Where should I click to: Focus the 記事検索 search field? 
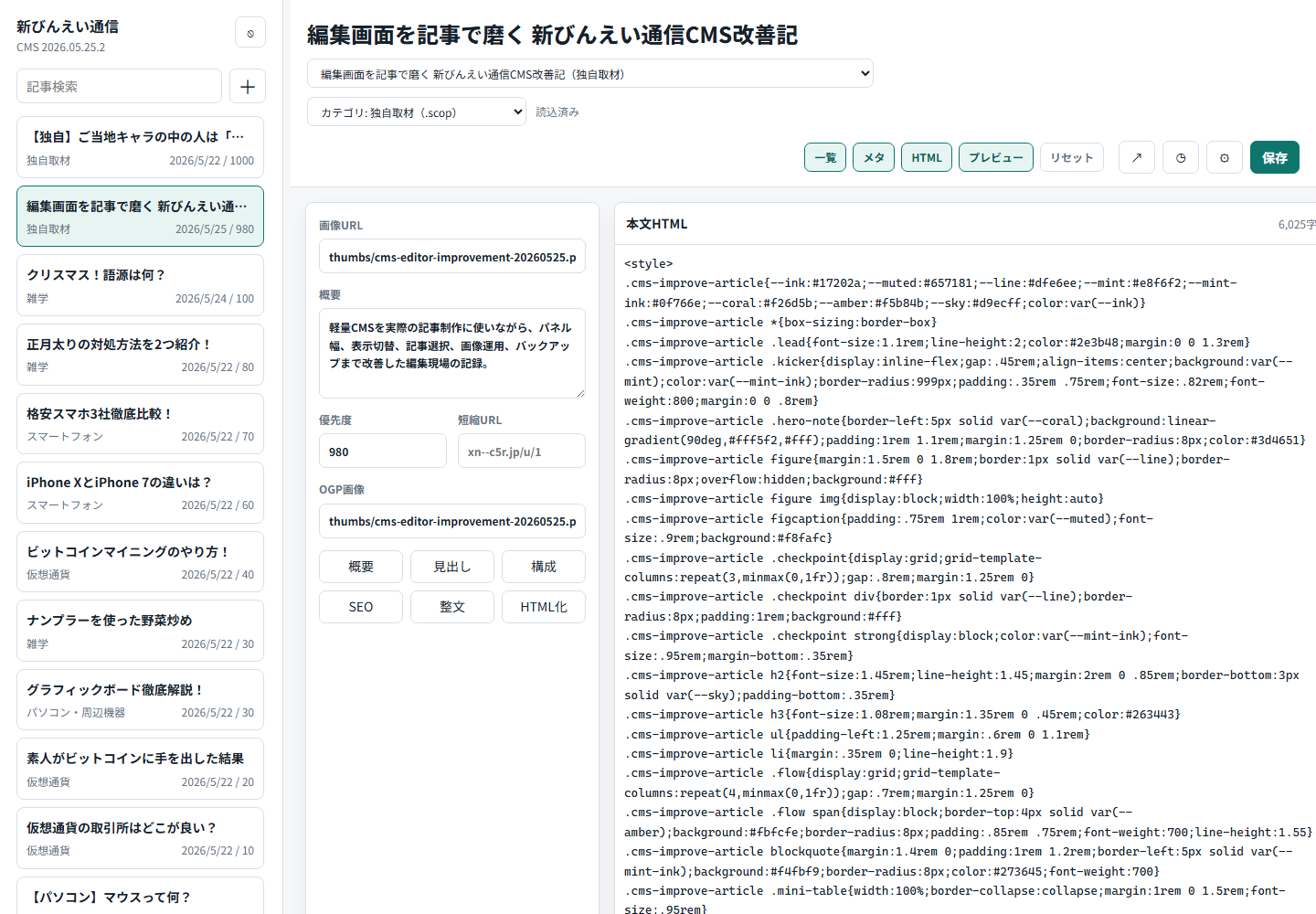pyautogui.click(x=119, y=87)
